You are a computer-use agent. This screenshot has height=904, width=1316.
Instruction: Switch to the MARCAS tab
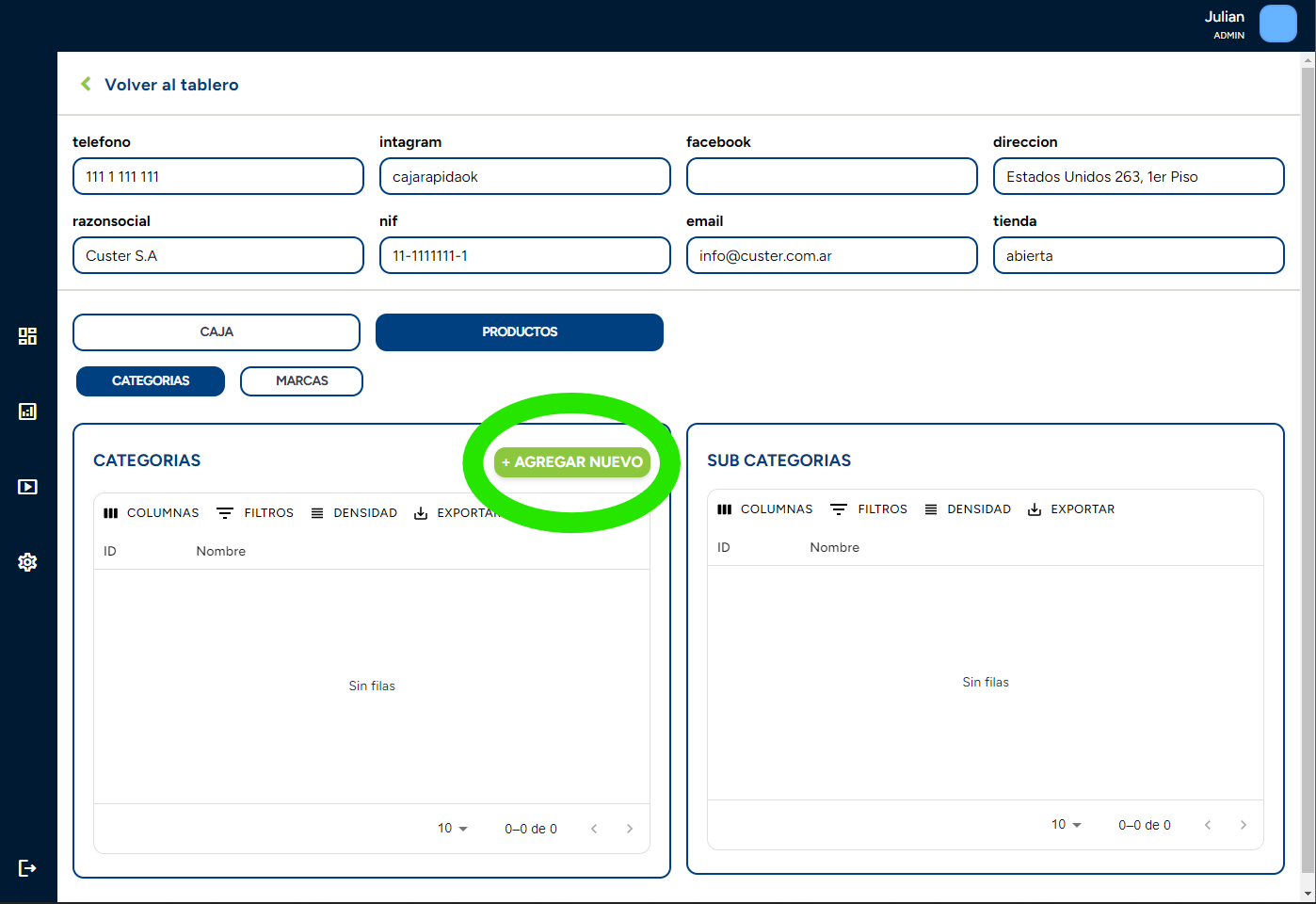point(301,380)
